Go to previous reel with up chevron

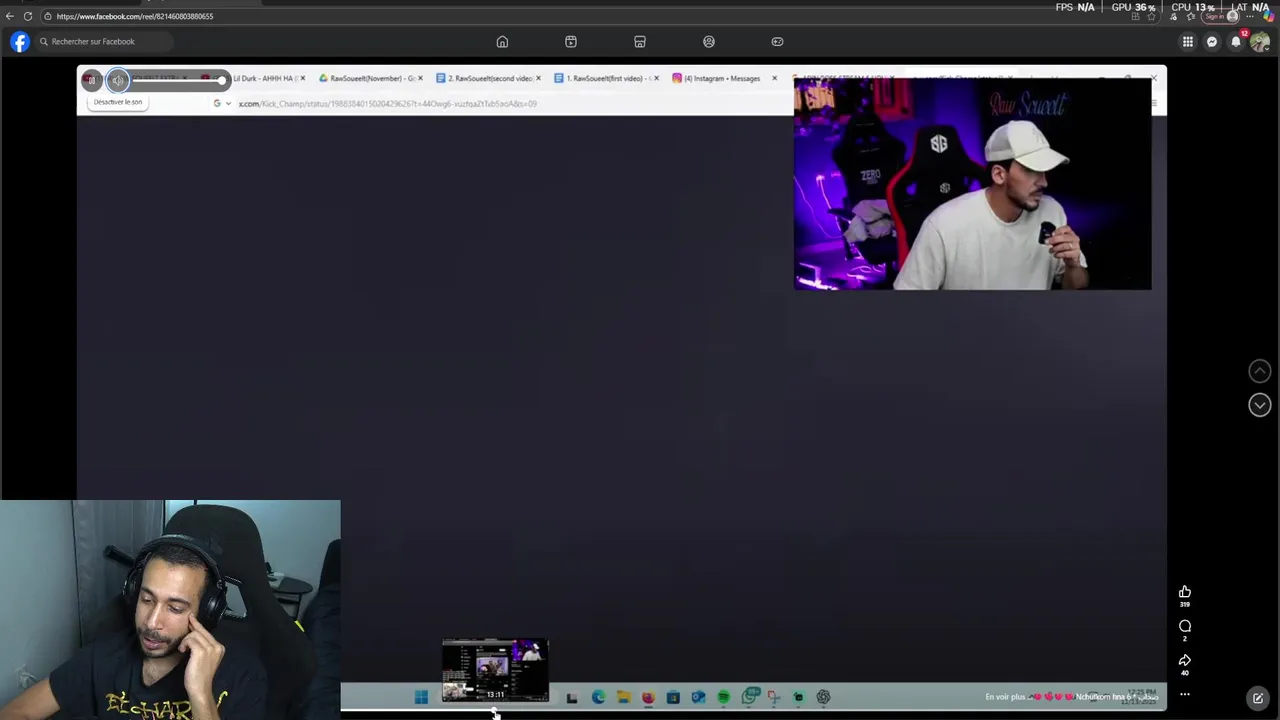[x=1259, y=371]
